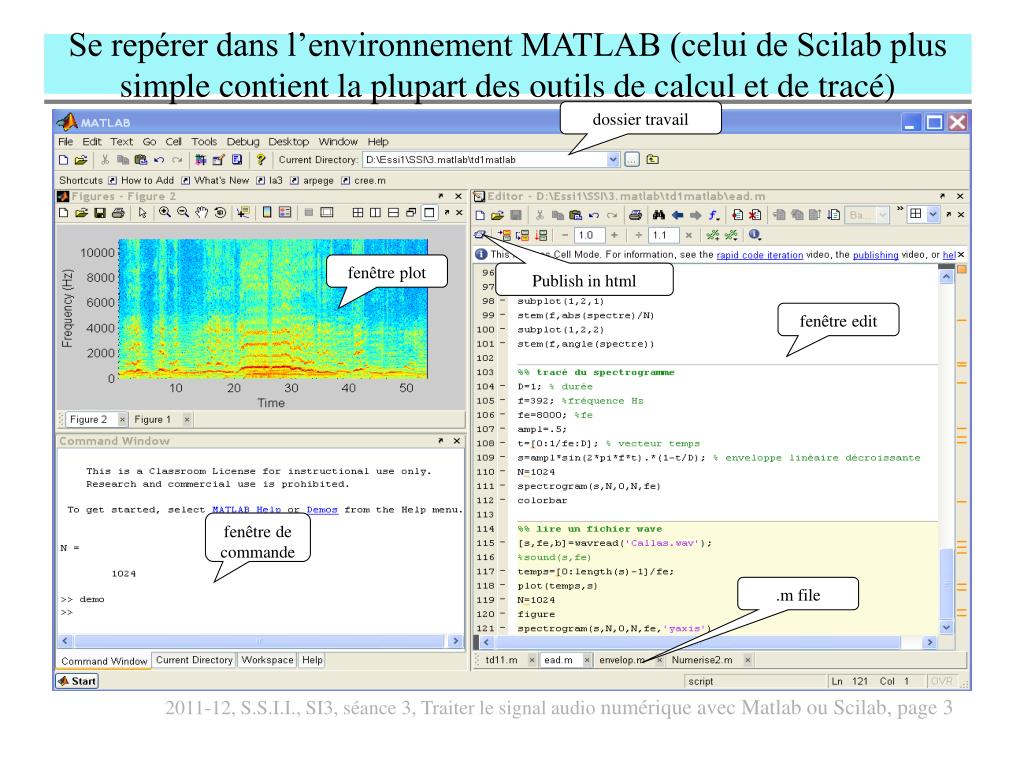Screen dimensions: 1024x768
Task: Toggle breakpoint dash at line 104
Action: click(x=503, y=387)
